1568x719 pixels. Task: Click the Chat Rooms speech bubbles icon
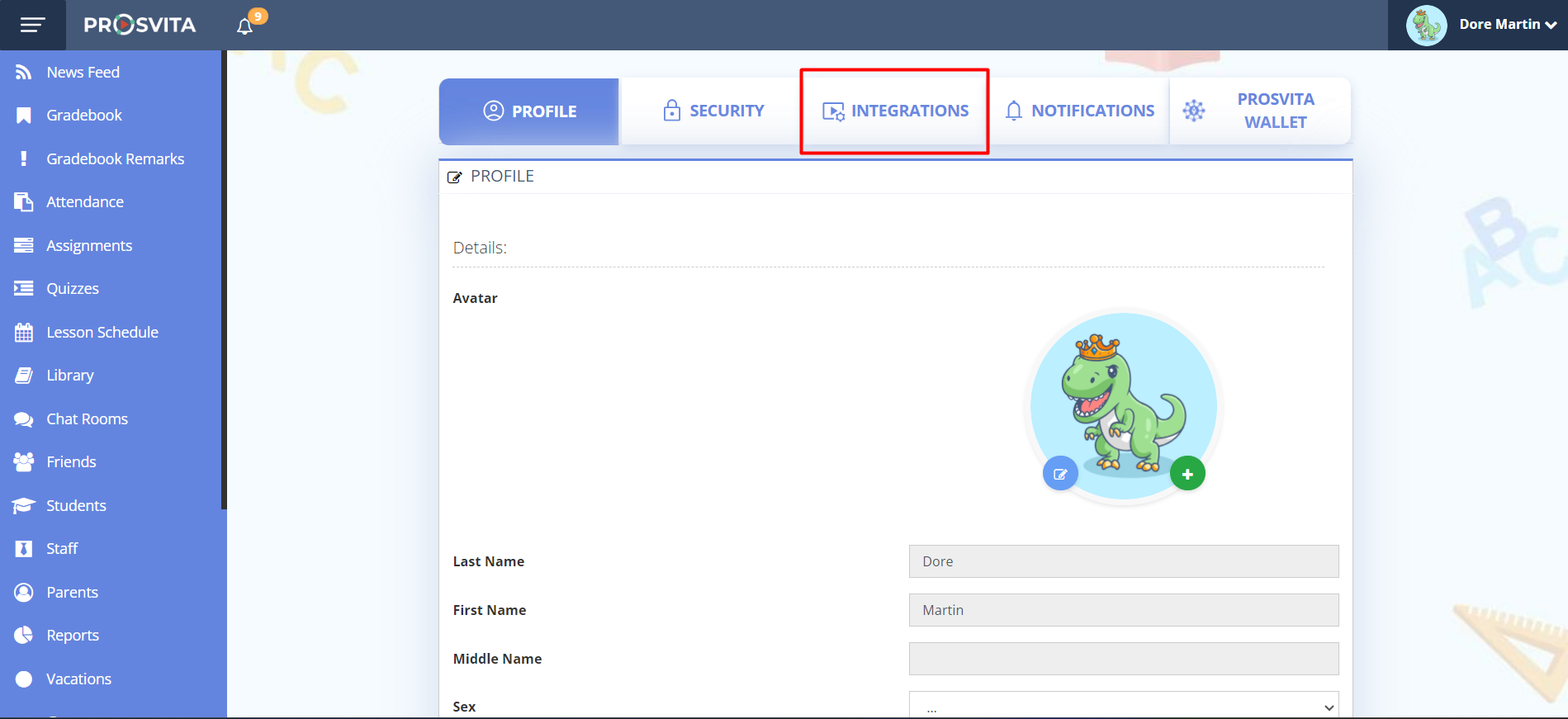24,419
